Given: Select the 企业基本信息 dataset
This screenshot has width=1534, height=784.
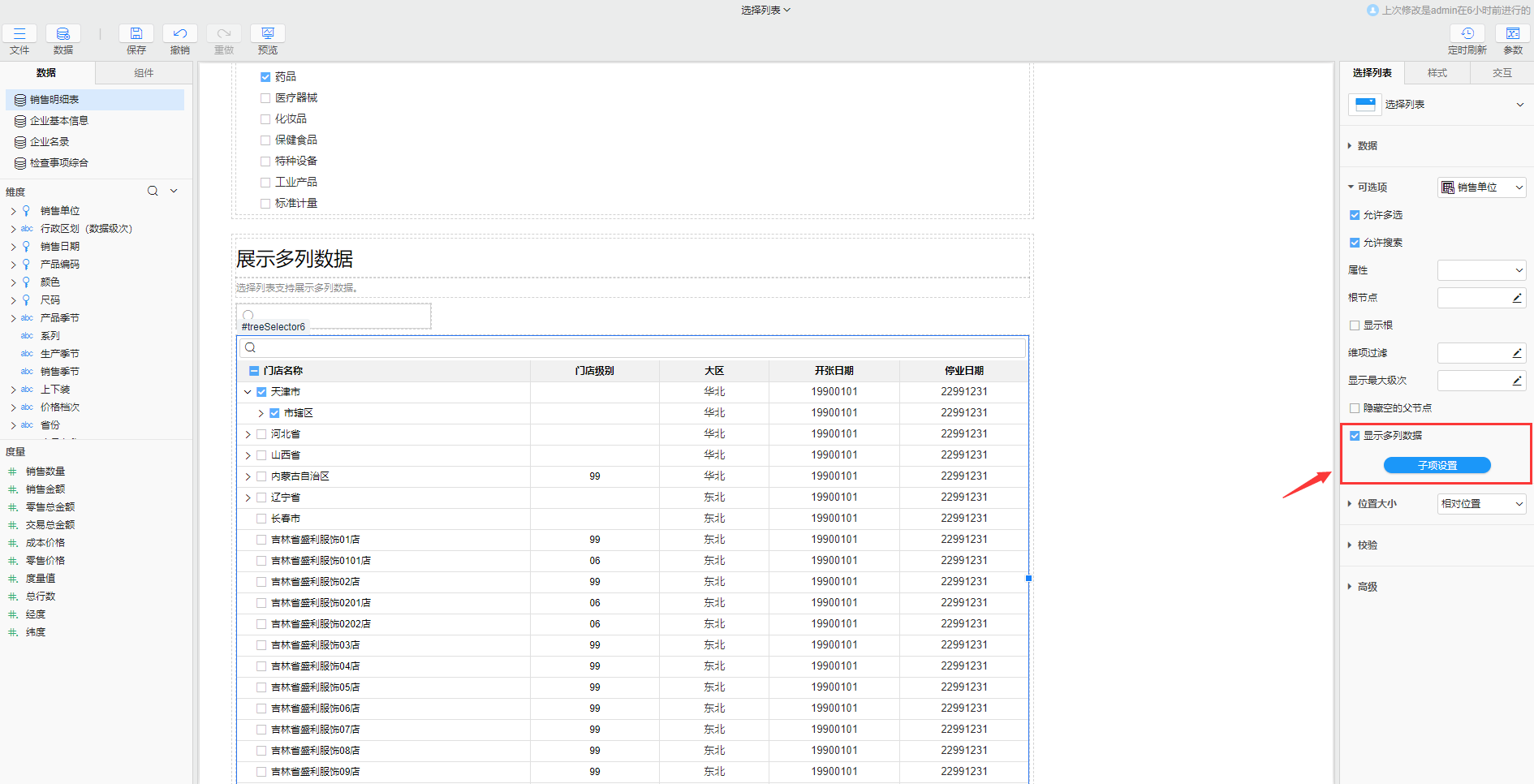Looking at the screenshot, I should [x=59, y=121].
